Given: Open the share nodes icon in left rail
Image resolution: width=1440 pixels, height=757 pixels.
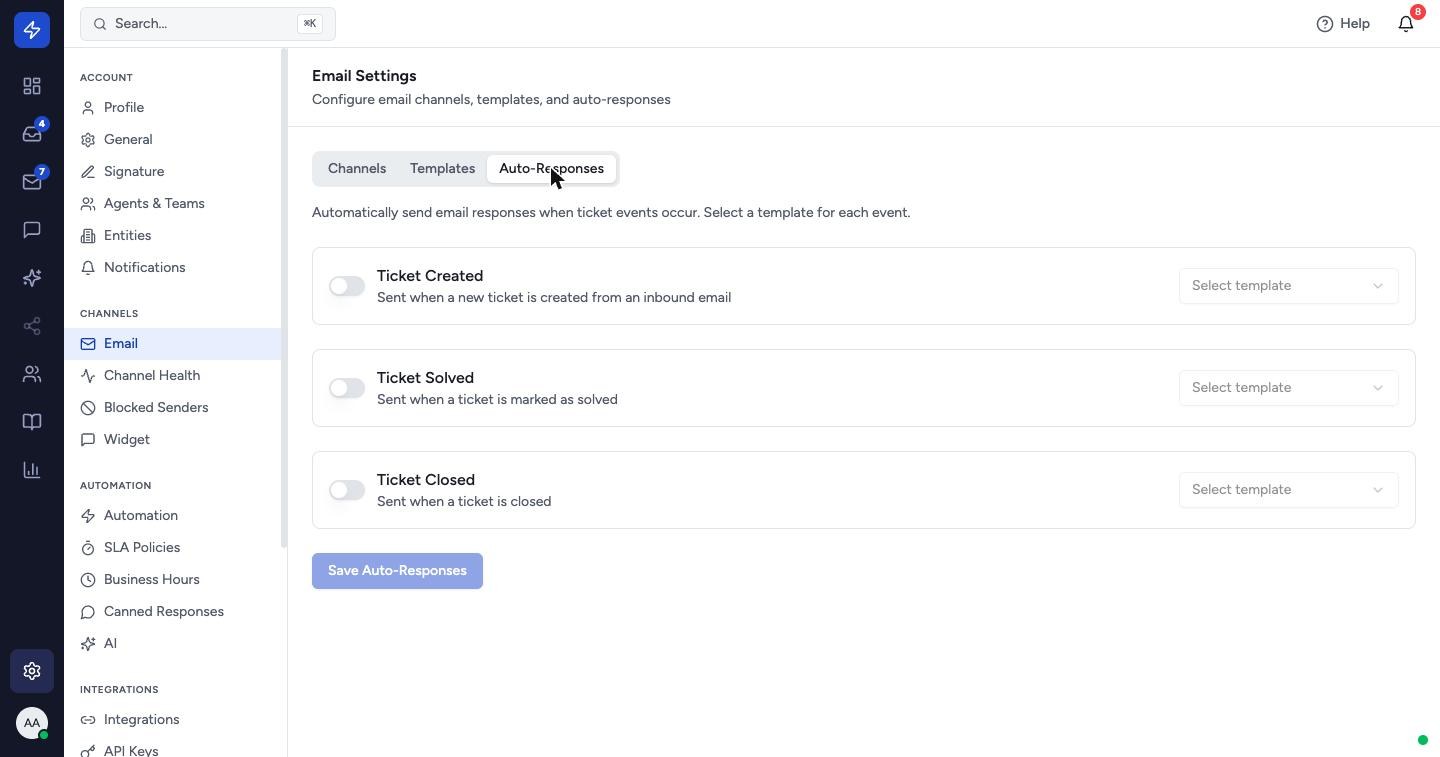Looking at the screenshot, I should (32, 326).
